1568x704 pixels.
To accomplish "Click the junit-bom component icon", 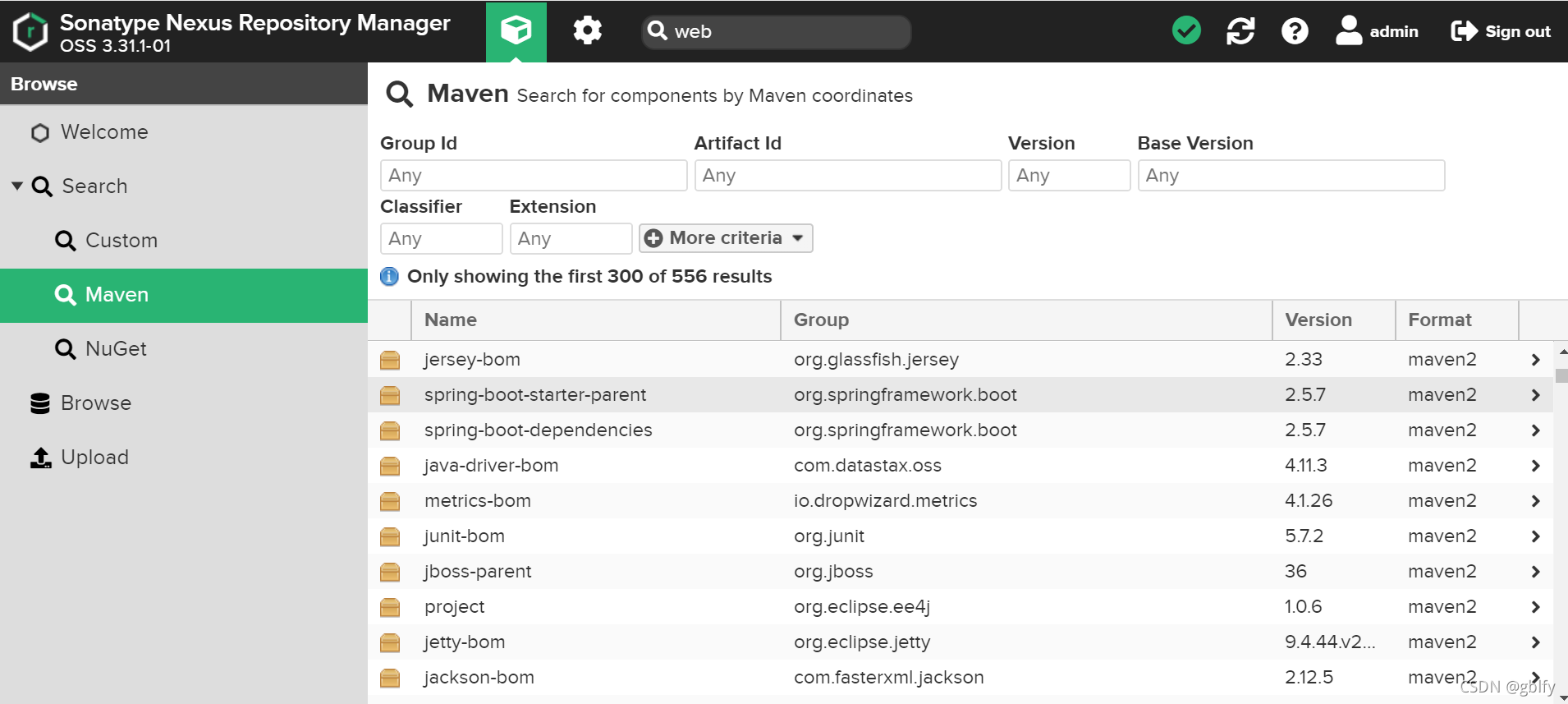I will tap(390, 536).
